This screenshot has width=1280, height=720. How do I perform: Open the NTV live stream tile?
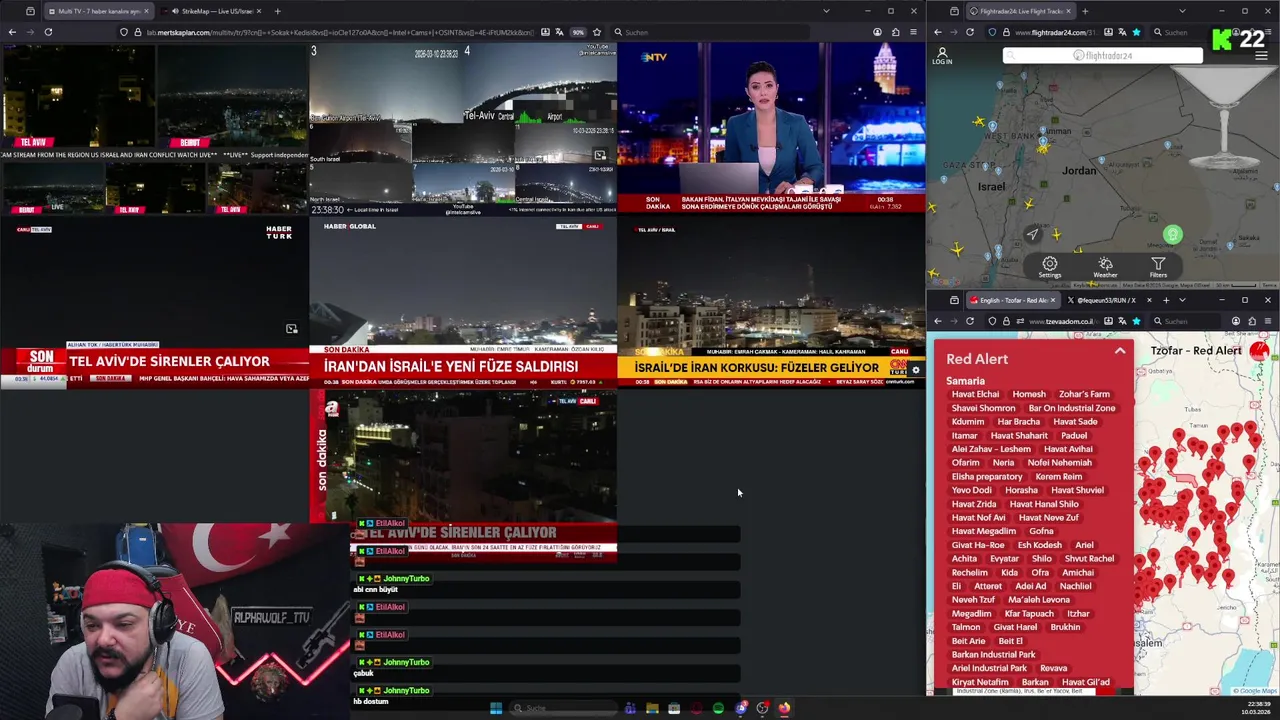(x=771, y=128)
